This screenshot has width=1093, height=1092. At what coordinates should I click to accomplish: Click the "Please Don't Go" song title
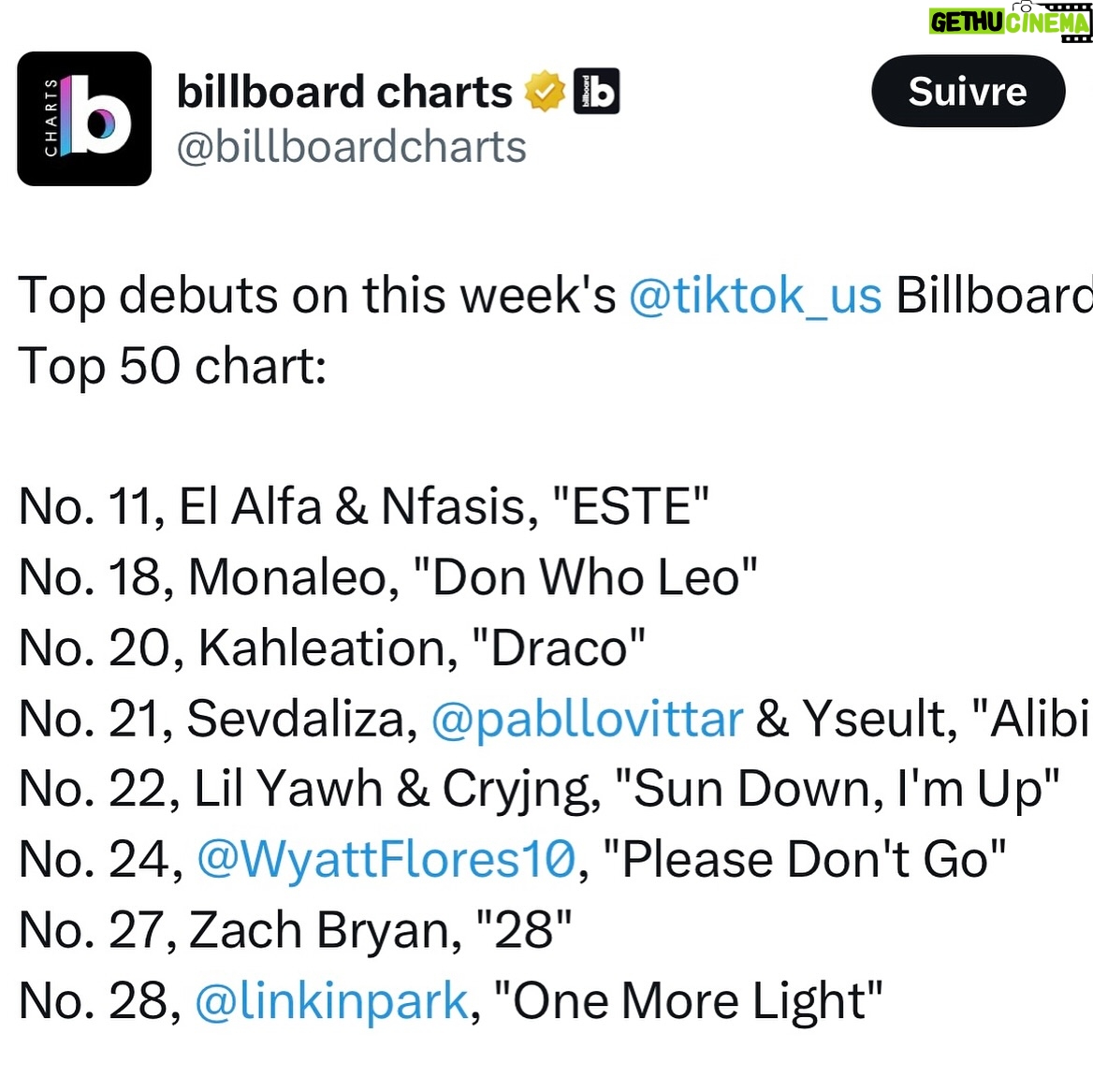[x=805, y=859]
